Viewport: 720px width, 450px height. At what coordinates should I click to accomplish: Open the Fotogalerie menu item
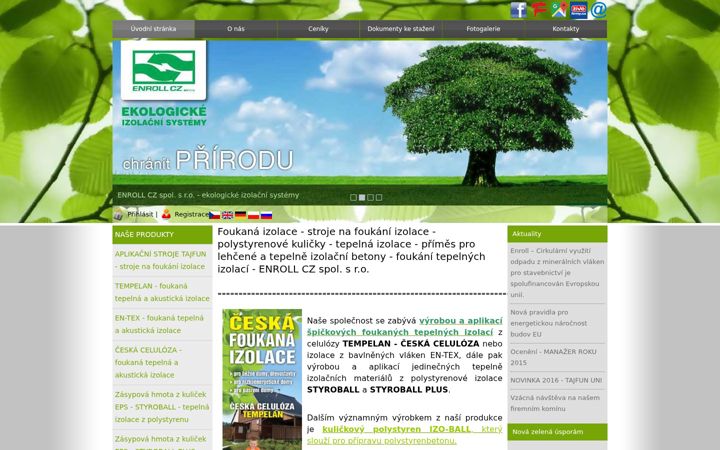(483, 29)
